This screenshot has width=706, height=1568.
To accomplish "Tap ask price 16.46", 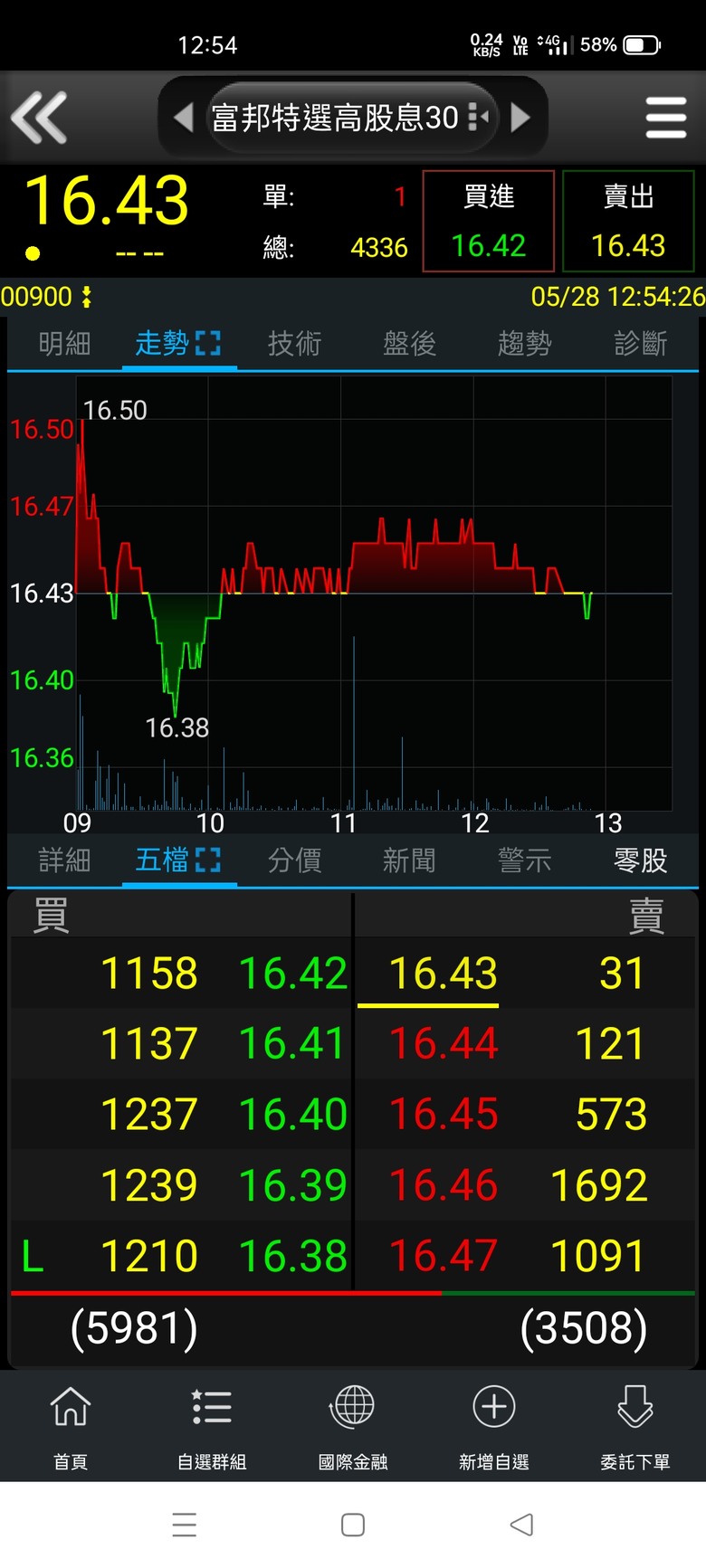I will point(444,1185).
